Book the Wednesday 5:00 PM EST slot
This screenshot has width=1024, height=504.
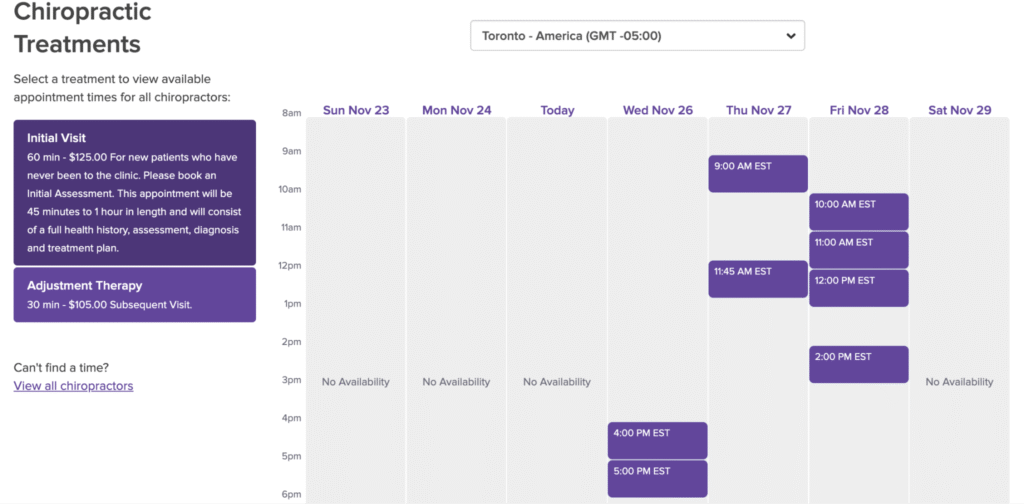[657, 479]
